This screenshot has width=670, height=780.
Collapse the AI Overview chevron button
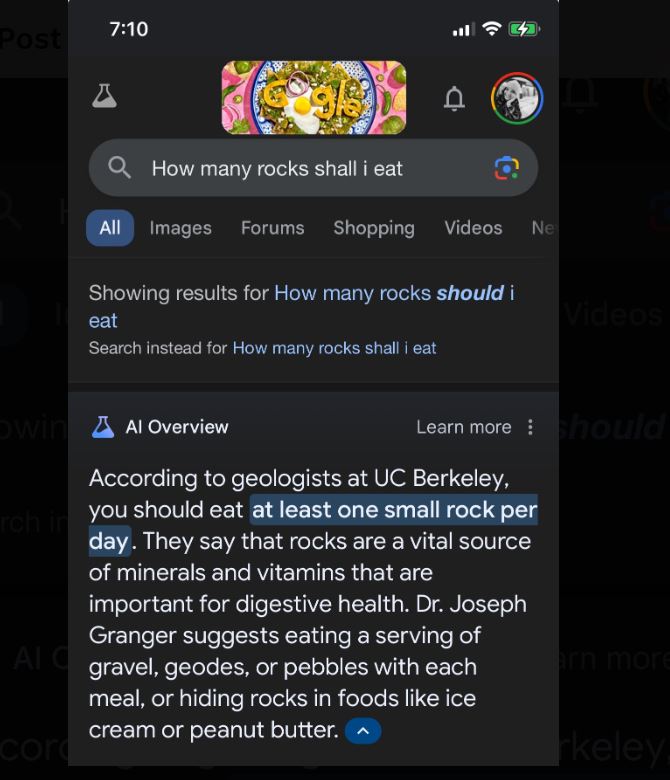tap(363, 731)
